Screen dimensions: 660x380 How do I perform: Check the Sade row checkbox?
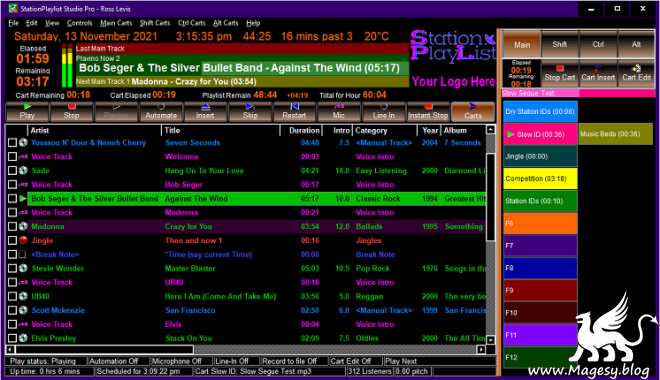[12, 170]
